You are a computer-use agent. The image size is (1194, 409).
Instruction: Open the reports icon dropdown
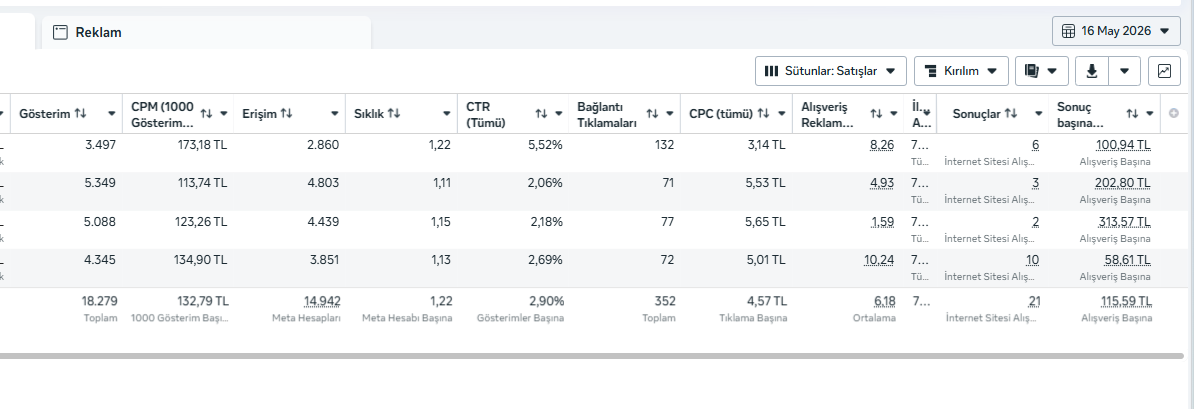point(1041,71)
